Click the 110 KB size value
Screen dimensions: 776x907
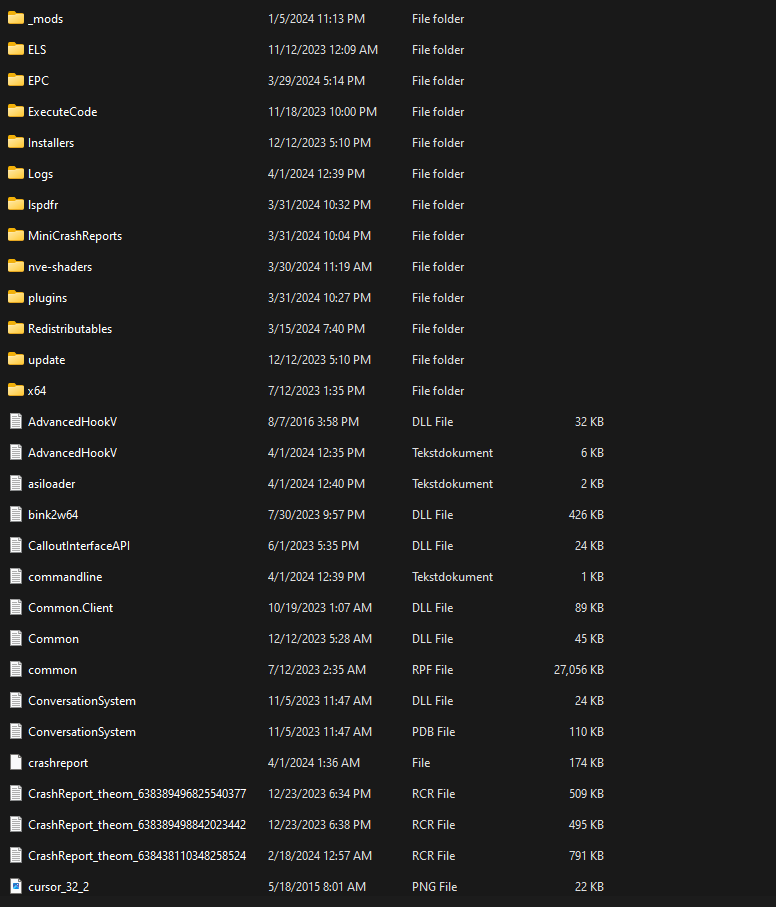586,732
